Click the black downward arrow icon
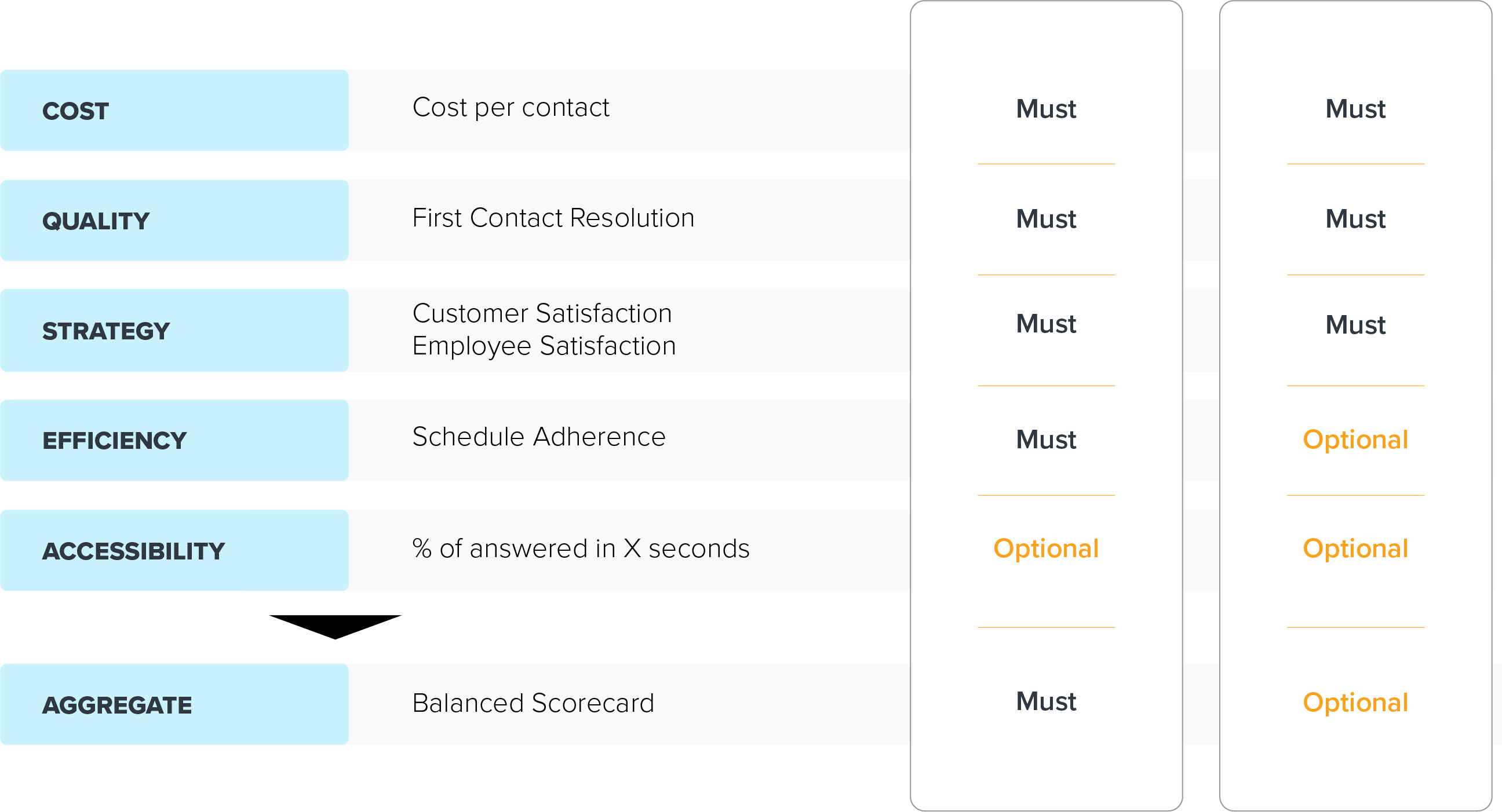This screenshot has height=812, width=1502. [336, 627]
